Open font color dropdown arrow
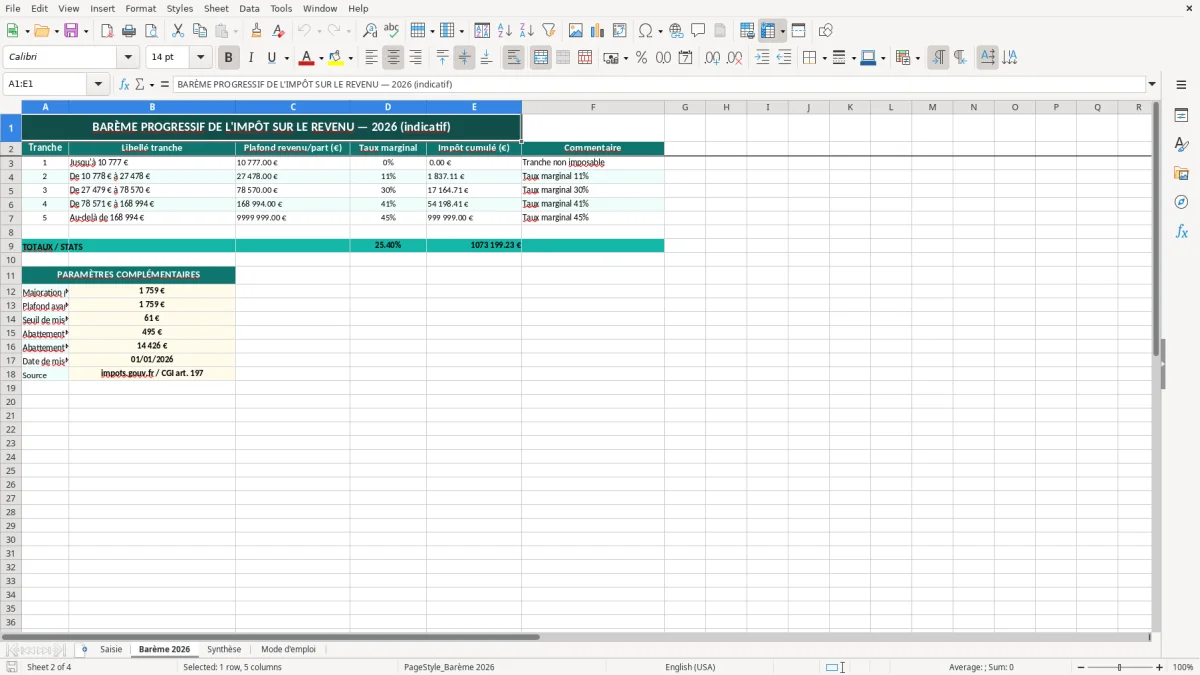 (x=320, y=58)
